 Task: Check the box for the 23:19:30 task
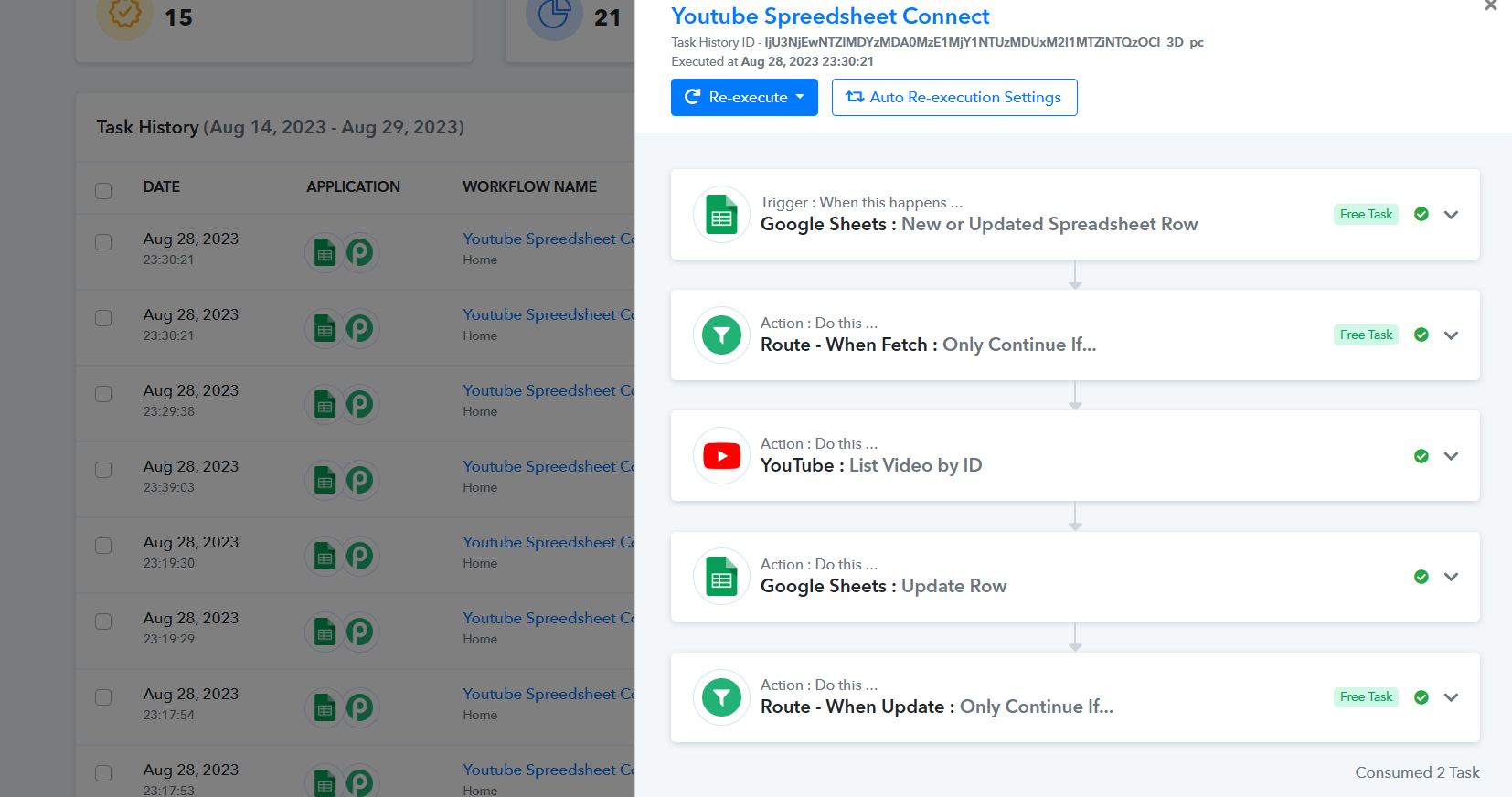click(x=103, y=546)
